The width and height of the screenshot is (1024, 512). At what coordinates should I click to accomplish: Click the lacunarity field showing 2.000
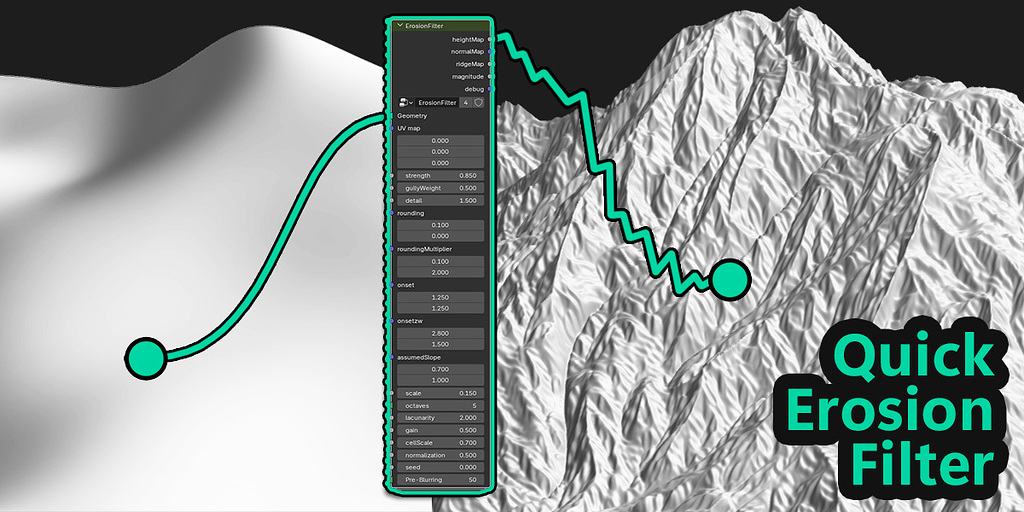coord(441,418)
